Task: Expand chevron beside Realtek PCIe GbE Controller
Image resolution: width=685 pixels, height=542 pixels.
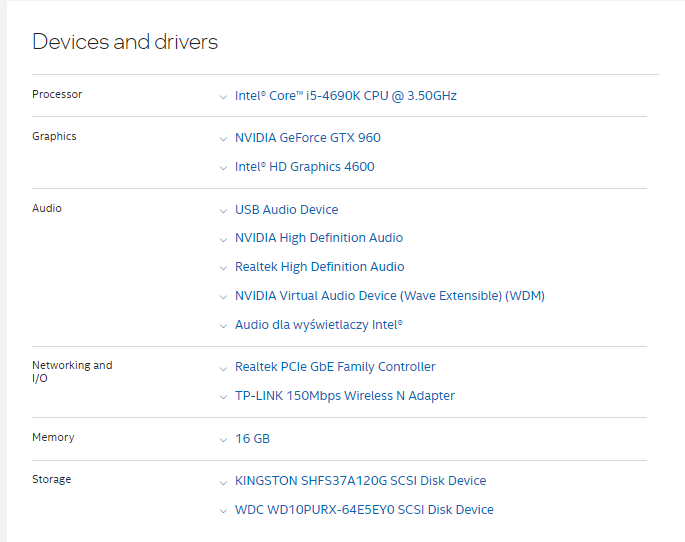Action: coord(223,369)
